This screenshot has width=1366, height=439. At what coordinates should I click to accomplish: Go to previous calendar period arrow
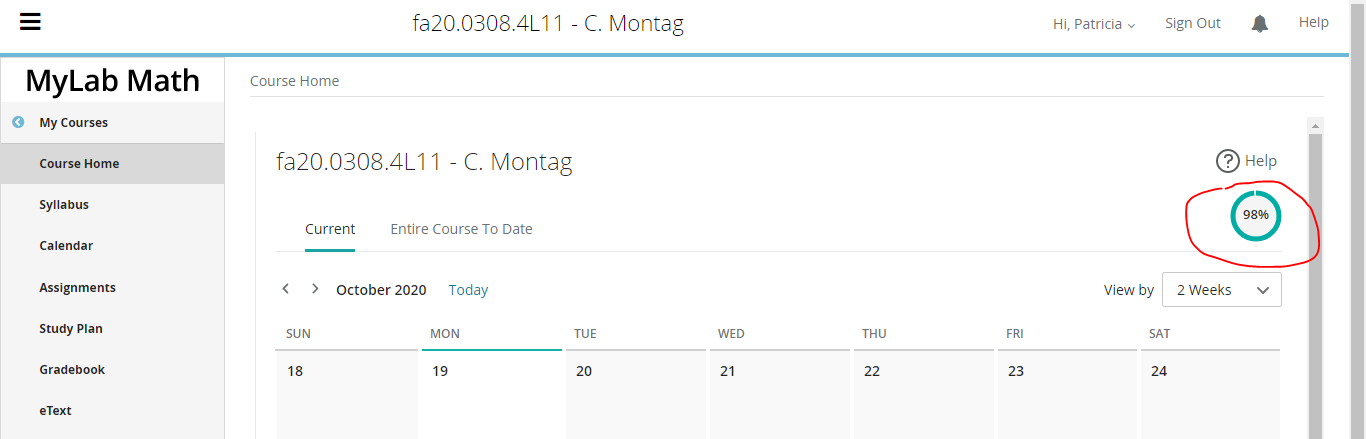286,289
